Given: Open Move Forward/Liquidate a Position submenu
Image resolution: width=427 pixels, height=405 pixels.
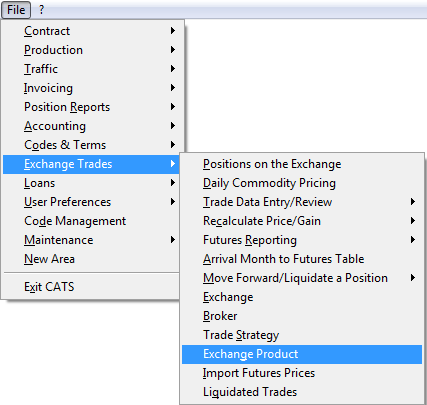Looking at the screenshot, I should [x=302, y=278].
